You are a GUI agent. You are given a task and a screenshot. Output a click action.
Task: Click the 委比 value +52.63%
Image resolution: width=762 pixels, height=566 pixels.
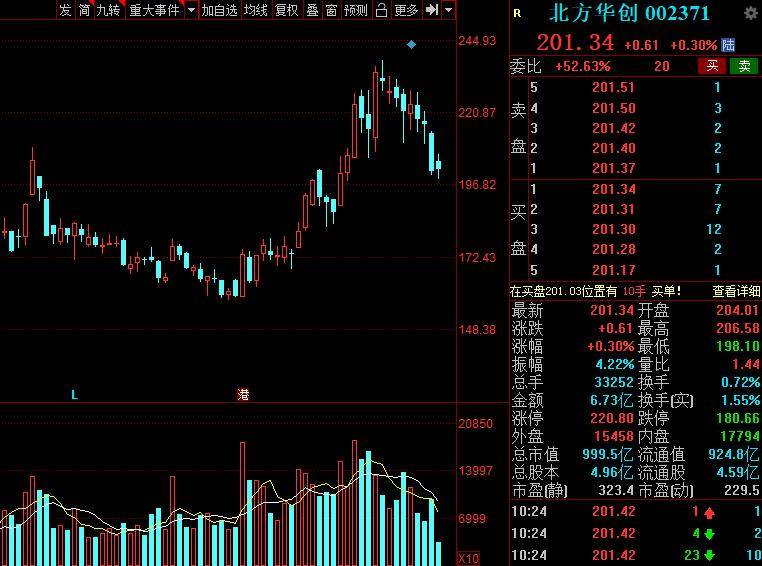tap(582, 66)
